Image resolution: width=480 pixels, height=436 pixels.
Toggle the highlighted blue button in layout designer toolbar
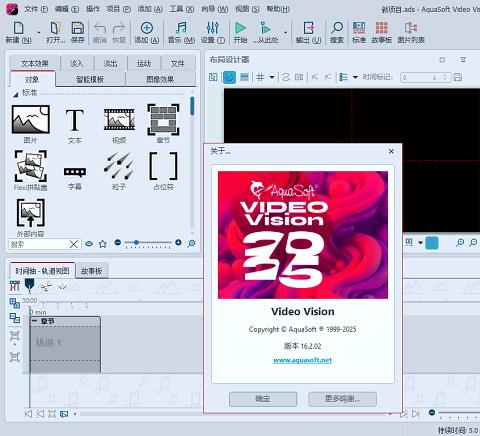(x=229, y=77)
